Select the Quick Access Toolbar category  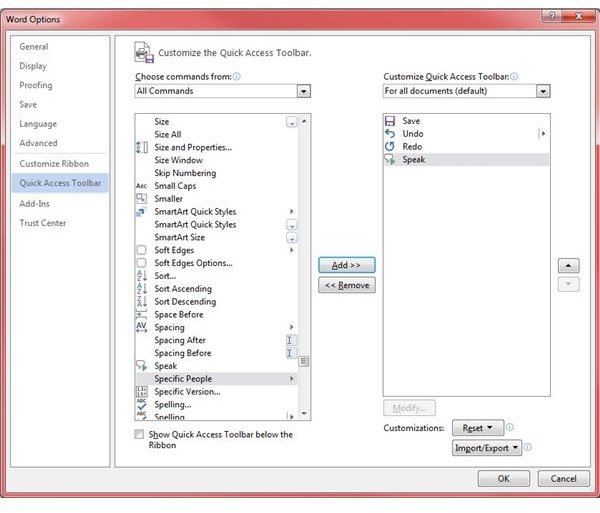[60, 183]
